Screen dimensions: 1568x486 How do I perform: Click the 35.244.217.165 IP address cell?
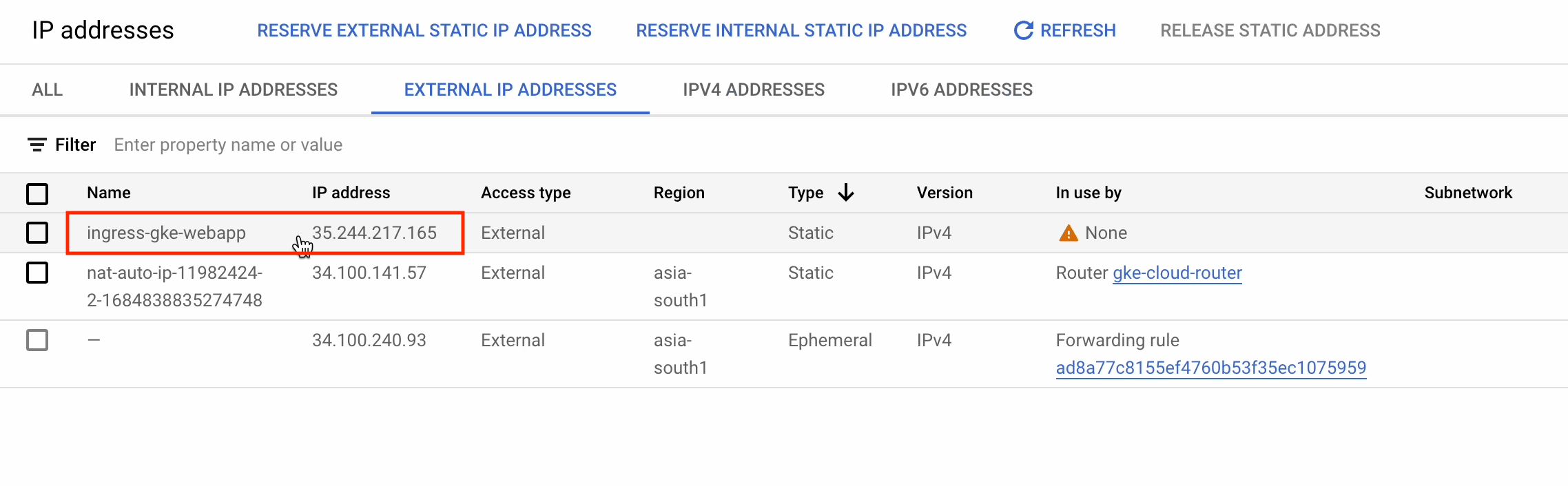(x=374, y=233)
